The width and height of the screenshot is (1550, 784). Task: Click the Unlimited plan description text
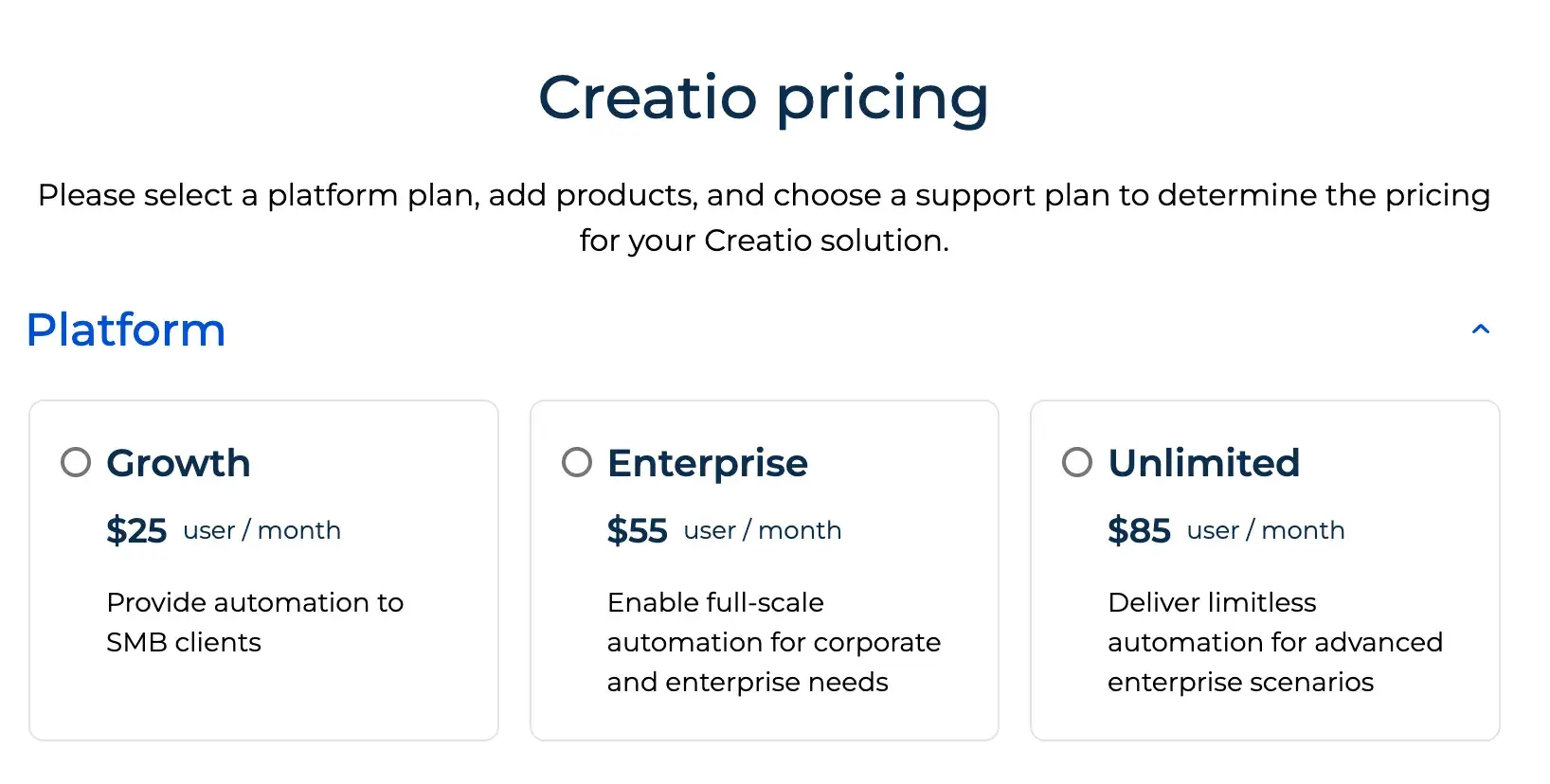1274,642
